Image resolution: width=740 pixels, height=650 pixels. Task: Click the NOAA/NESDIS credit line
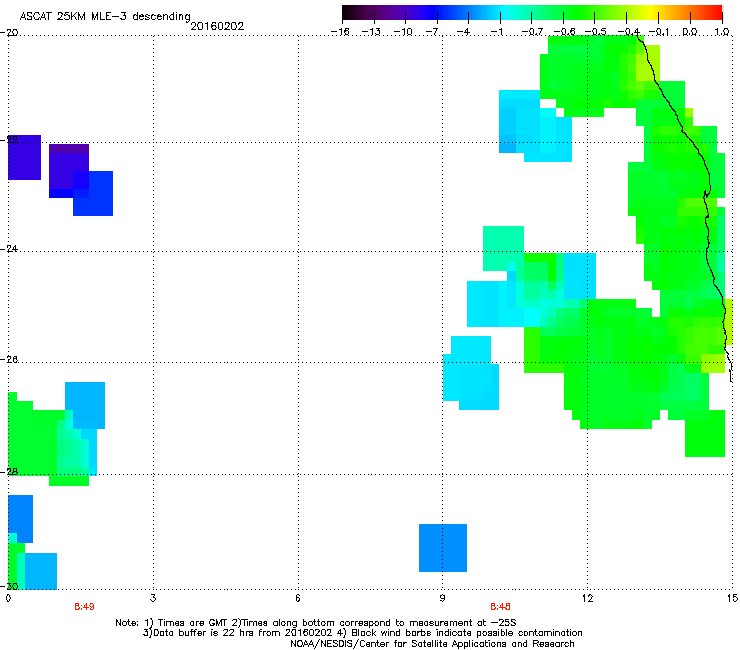coord(432,644)
